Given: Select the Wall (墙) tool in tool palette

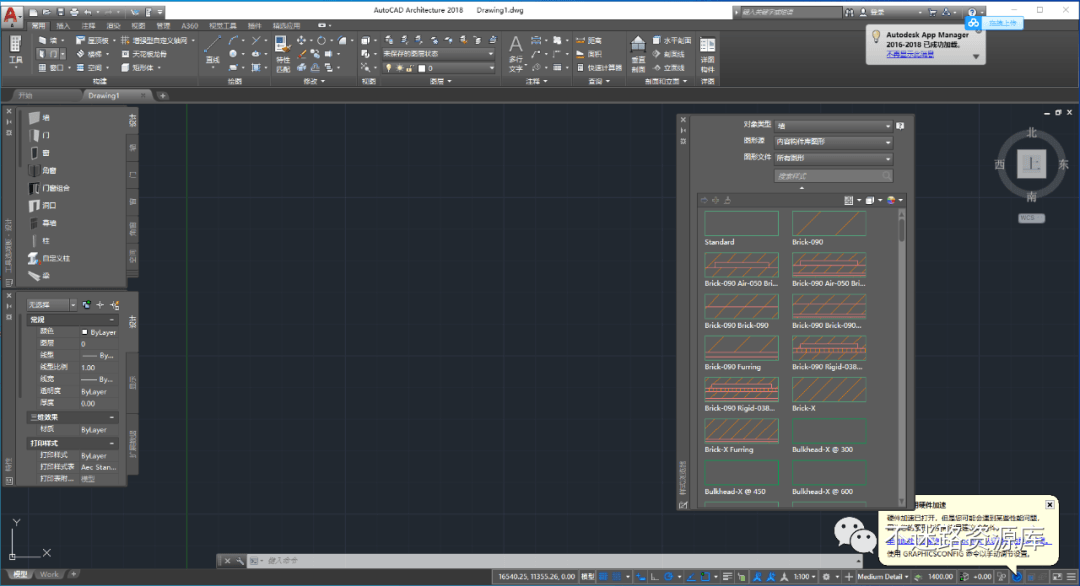Looking at the screenshot, I should pyautogui.click(x=40, y=118).
